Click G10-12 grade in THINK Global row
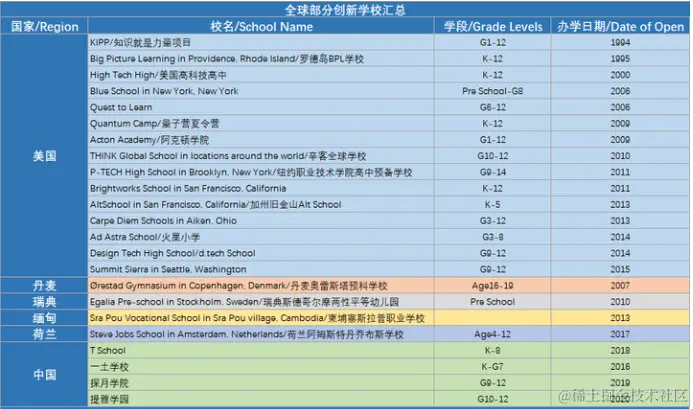Viewport: 693px width, 409px height. [x=493, y=156]
